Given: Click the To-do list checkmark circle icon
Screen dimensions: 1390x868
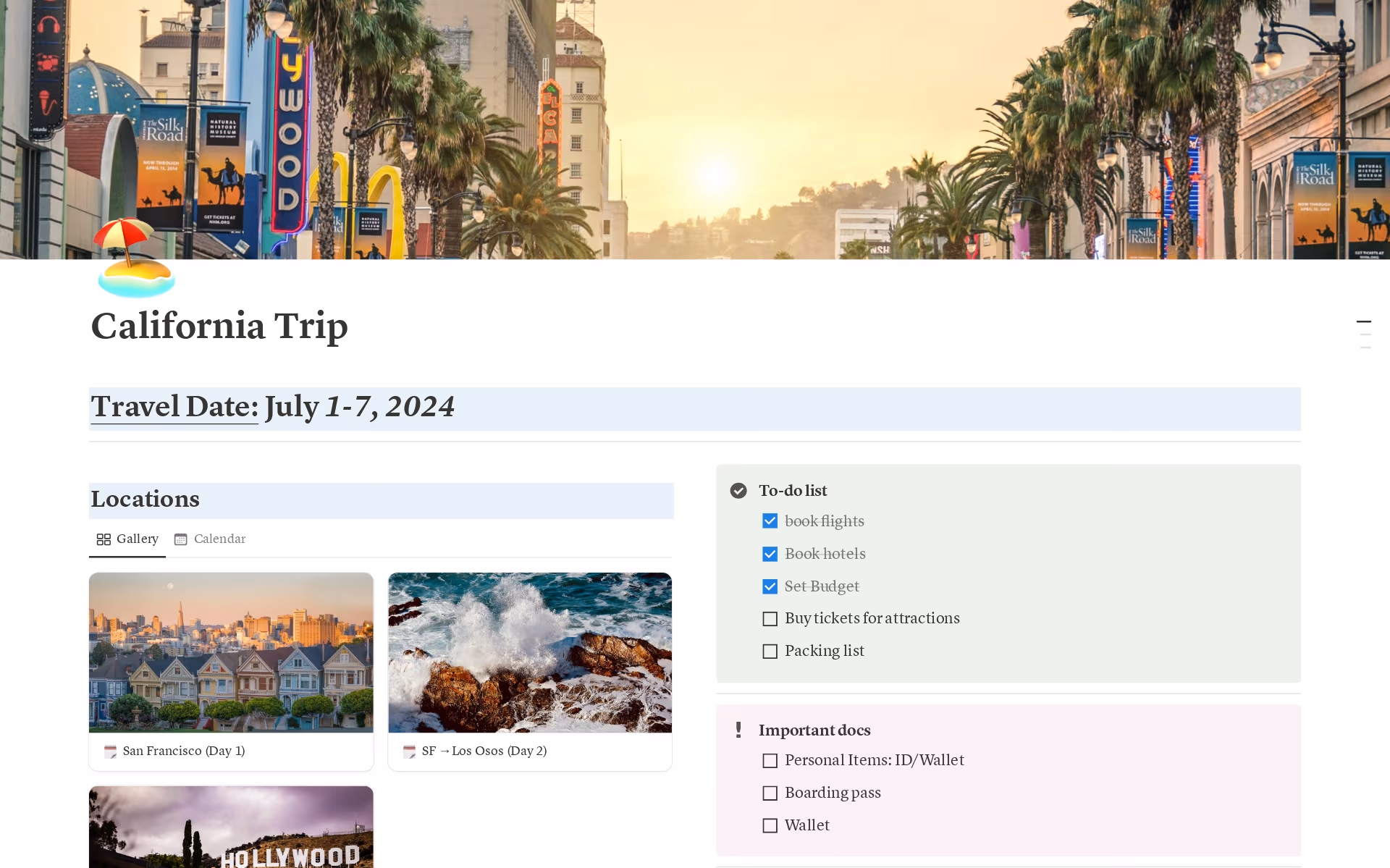Looking at the screenshot, I should pos(738,491).
